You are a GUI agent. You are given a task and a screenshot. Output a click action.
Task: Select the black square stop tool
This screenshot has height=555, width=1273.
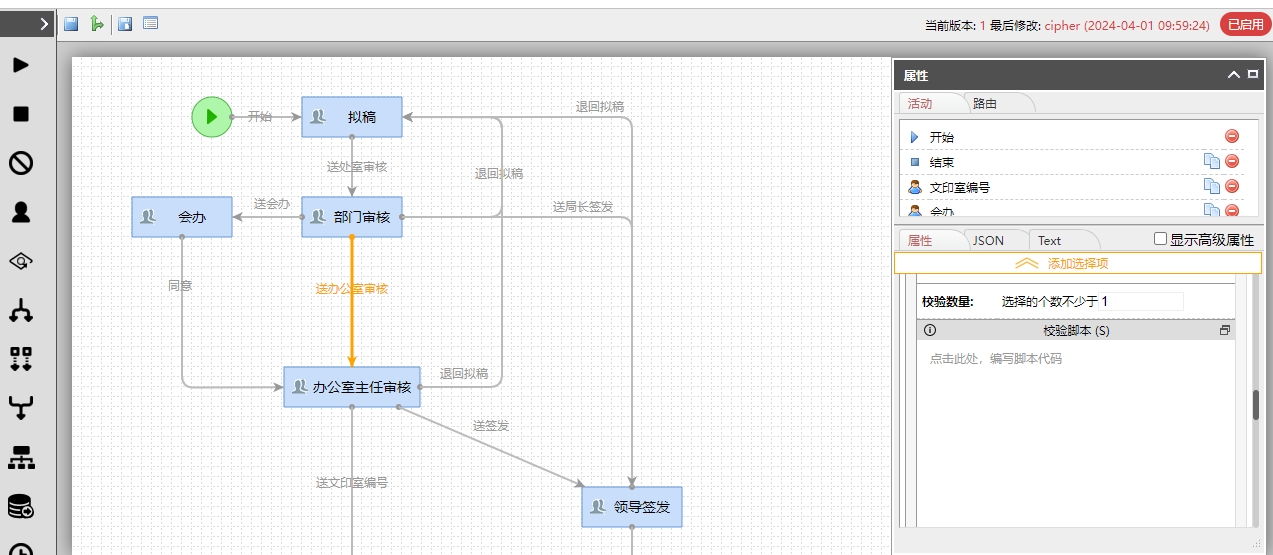click(21, 114)
